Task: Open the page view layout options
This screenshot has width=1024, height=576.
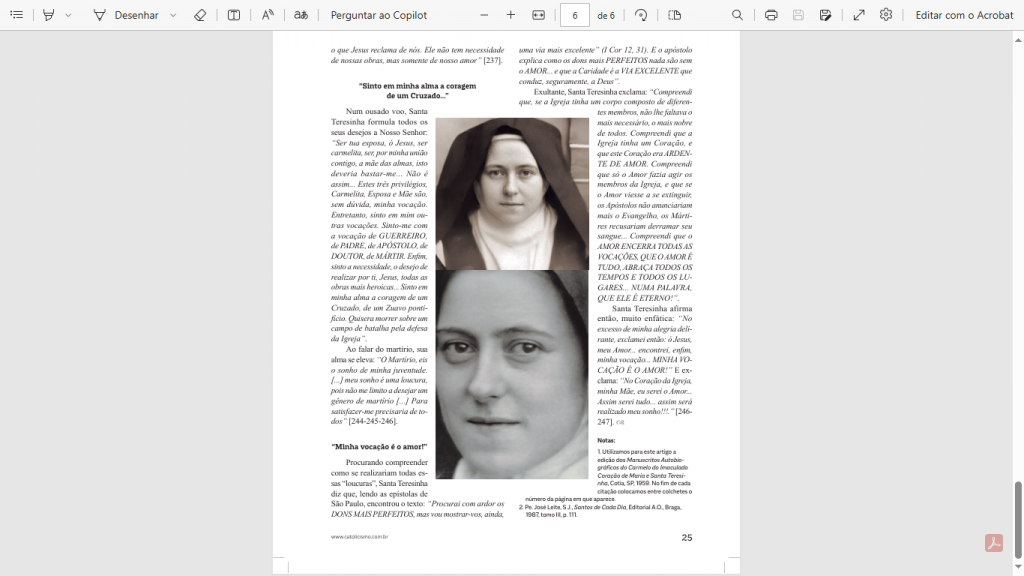Action: coord(674,15)
